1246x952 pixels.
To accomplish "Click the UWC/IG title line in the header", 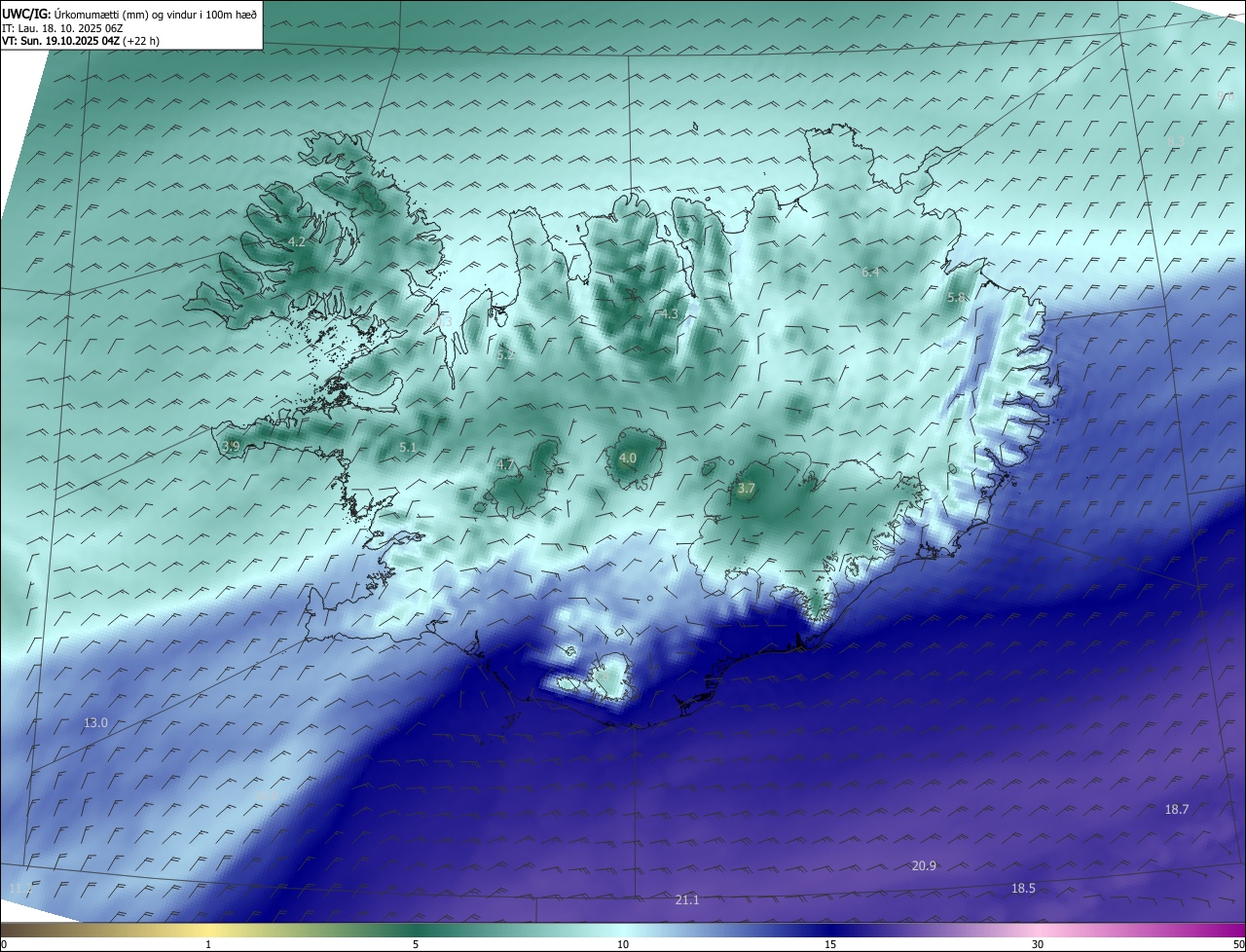I will tap(129, 14).
